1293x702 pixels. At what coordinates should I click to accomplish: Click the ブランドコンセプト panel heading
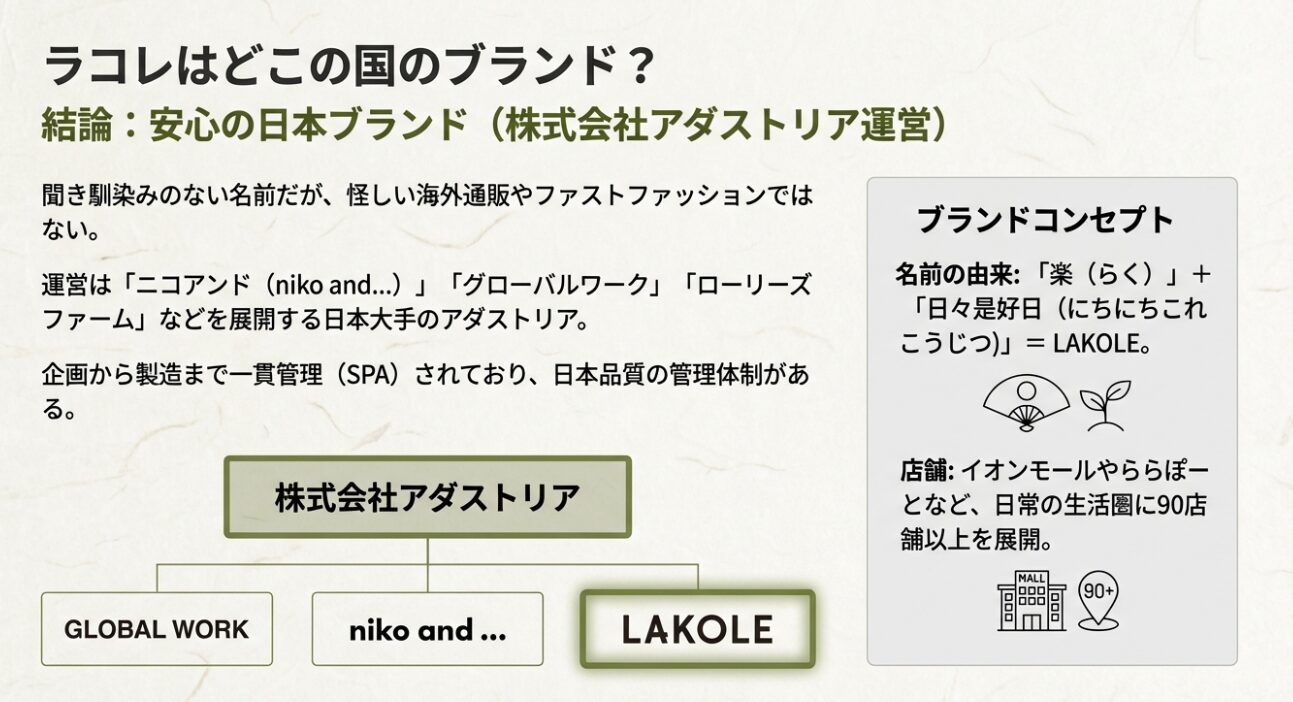[x=1045, y=220]
